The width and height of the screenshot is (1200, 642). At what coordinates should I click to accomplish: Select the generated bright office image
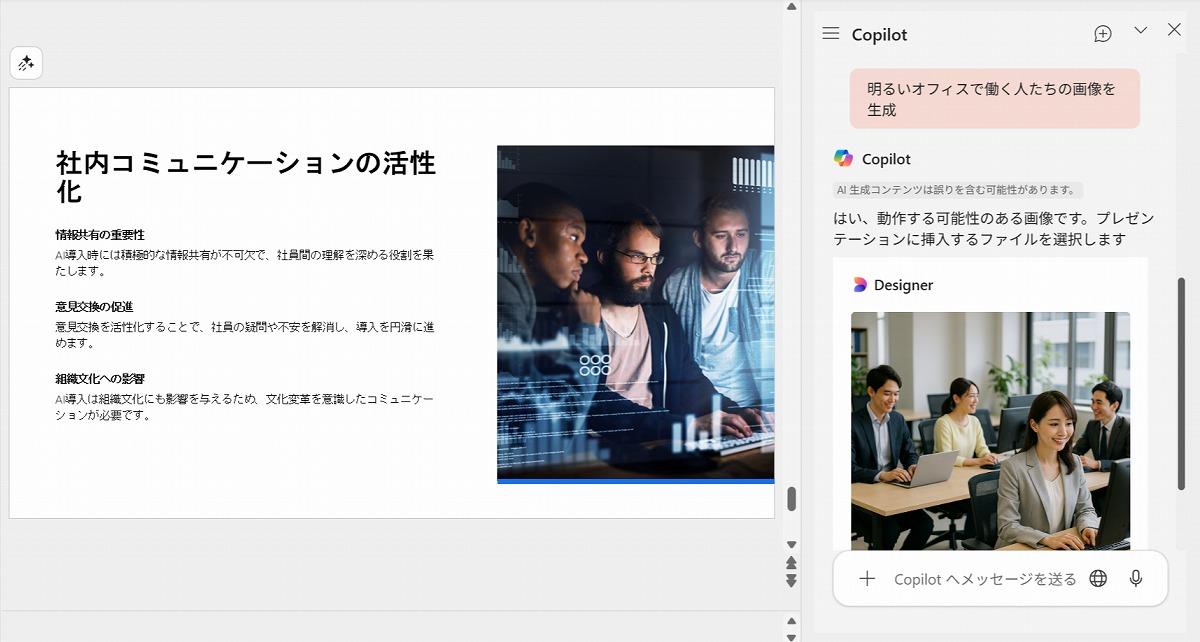990,431
